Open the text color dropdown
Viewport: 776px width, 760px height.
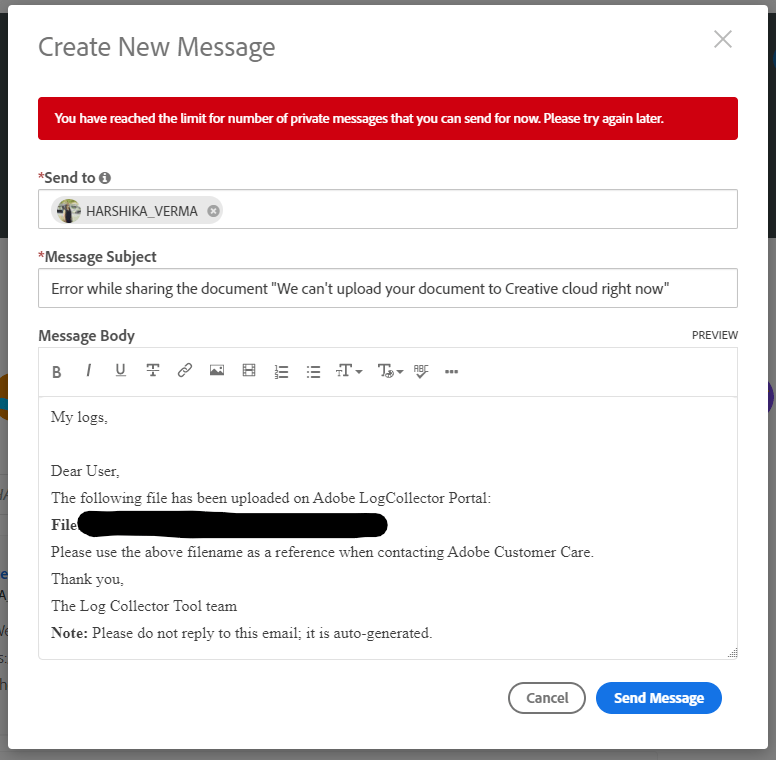390,371
